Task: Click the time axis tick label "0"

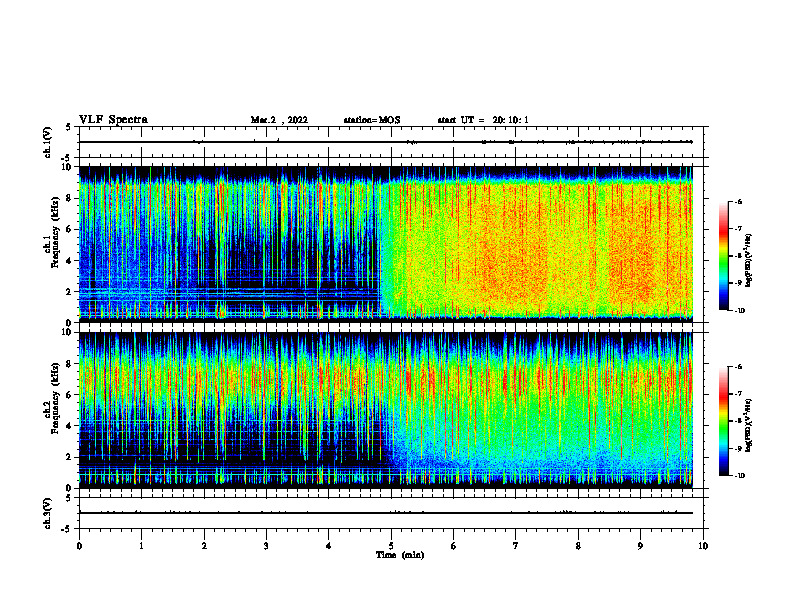Action: [79, 546]
